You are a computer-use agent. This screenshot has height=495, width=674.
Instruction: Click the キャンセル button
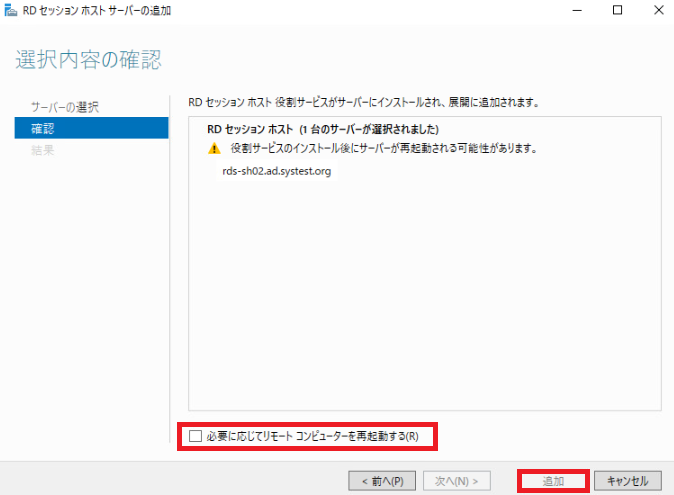tap(628, 481)
